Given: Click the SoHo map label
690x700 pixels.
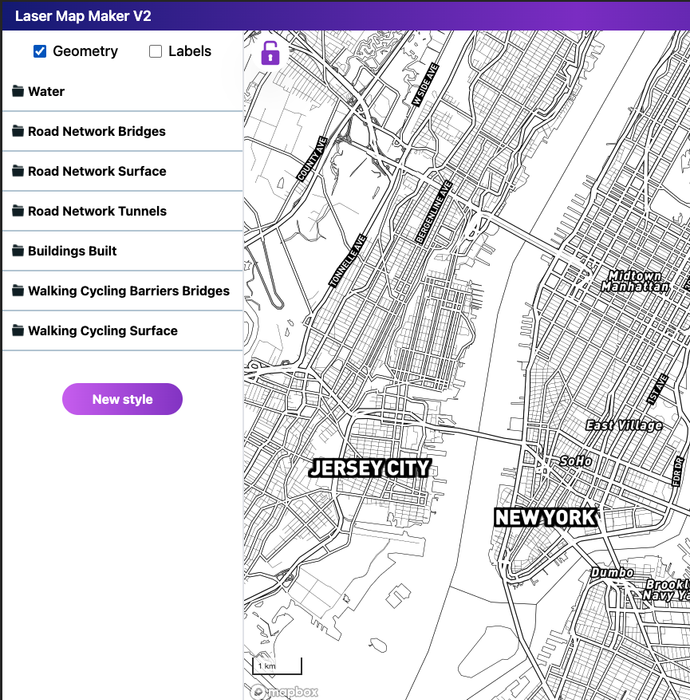Looking at the screenshot, I should [576, 461].
